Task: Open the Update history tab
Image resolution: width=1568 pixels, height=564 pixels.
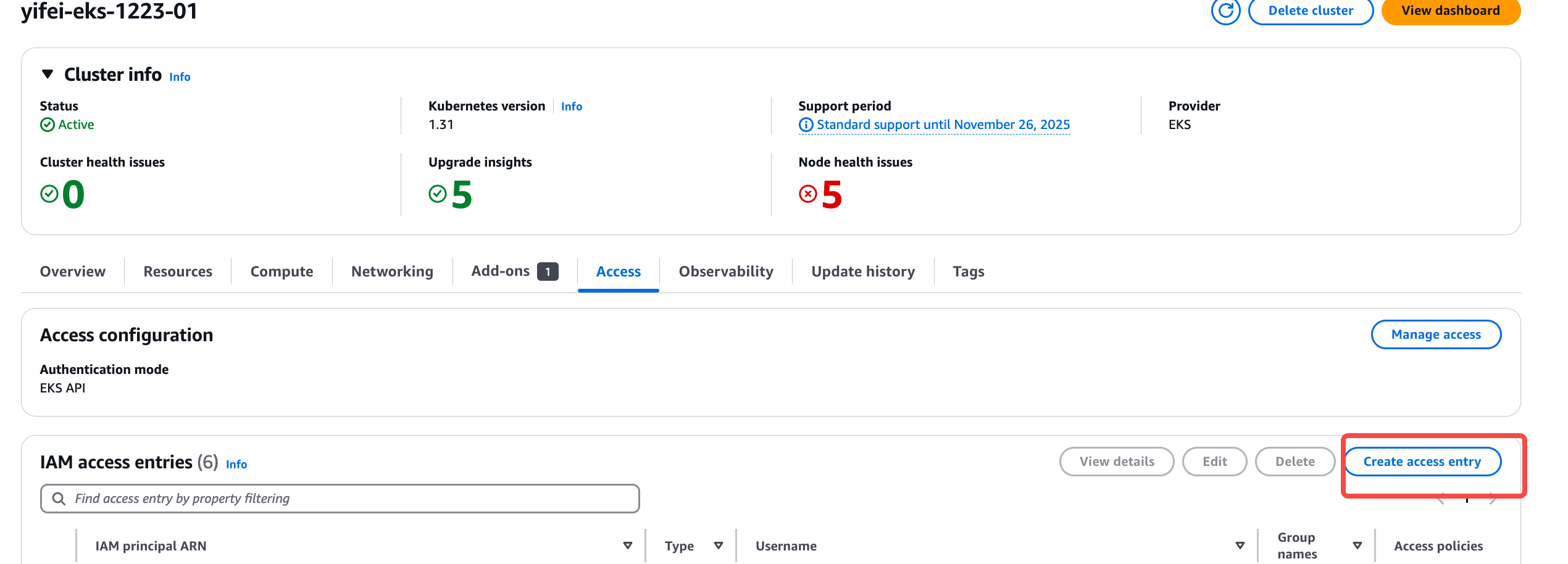Action: 863,272
